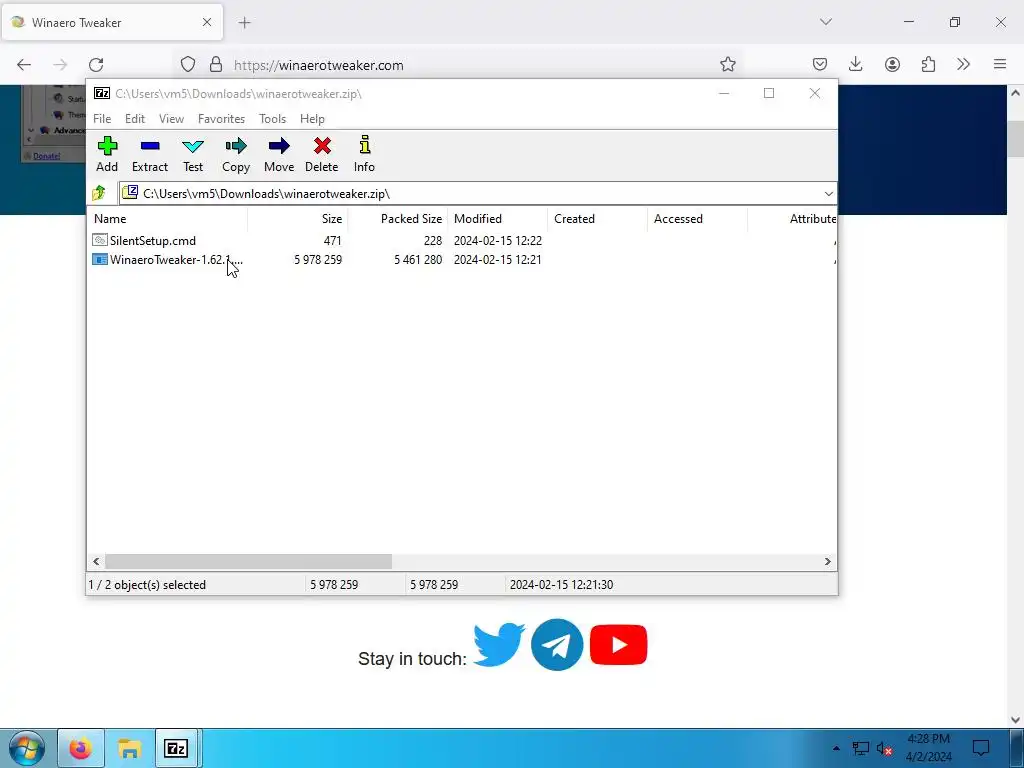Image resolution: width=1024 pixels, height=768 pixels.
Task: Show more tools double-chevron icon
Action: [x=963, y=64]
